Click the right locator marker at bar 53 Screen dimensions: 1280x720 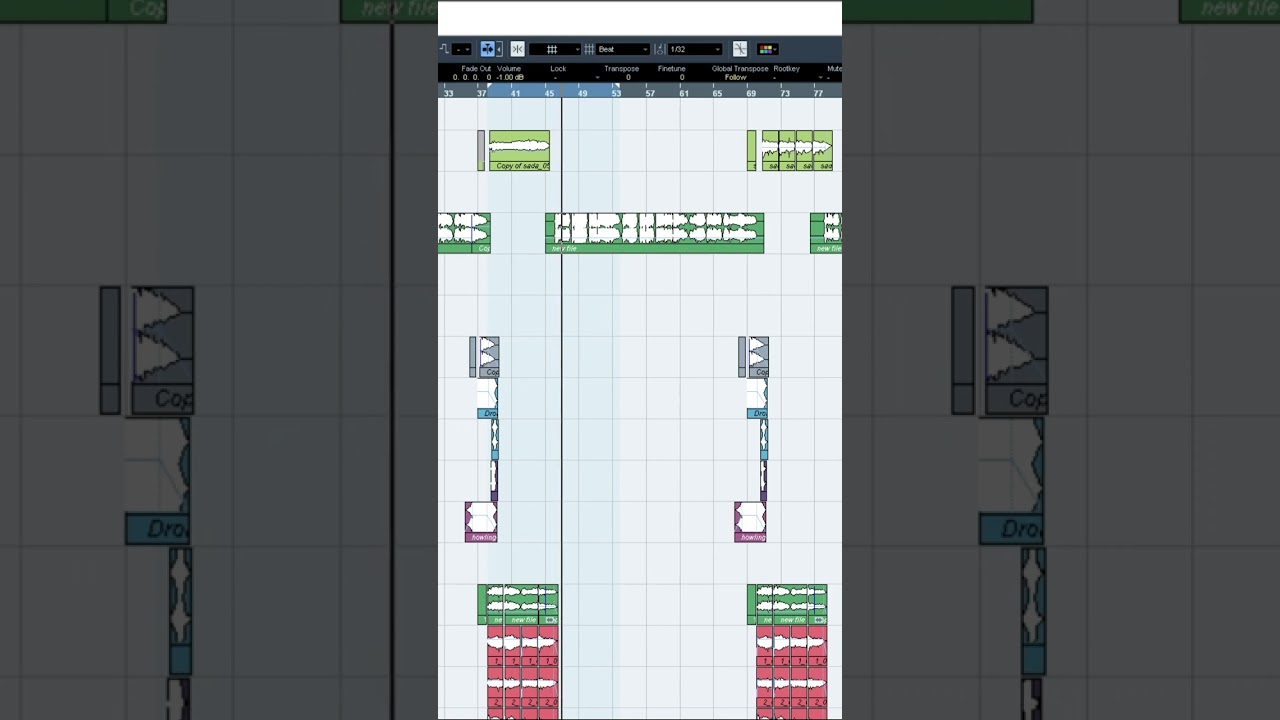tap(616, 86)
